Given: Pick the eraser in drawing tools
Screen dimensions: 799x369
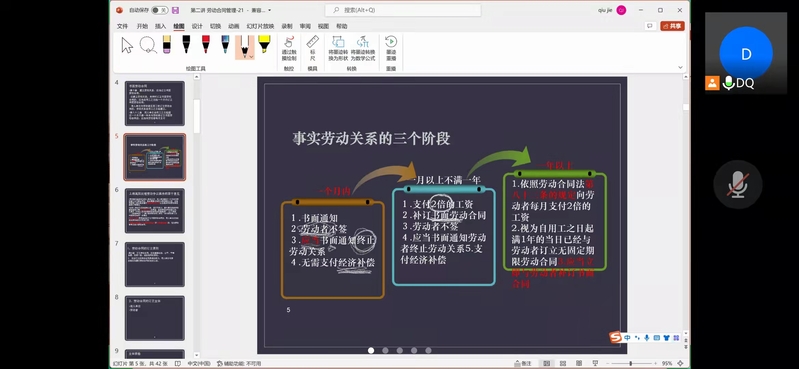Looking at the screenshot, I should pos(167,44).
